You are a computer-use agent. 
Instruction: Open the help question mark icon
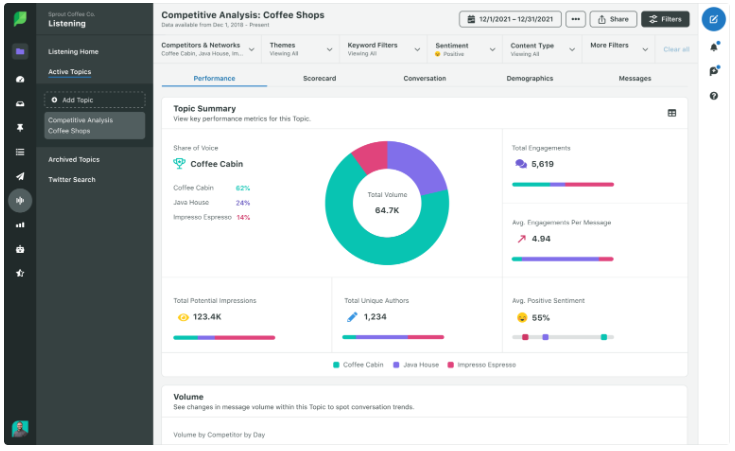[713, 96]
